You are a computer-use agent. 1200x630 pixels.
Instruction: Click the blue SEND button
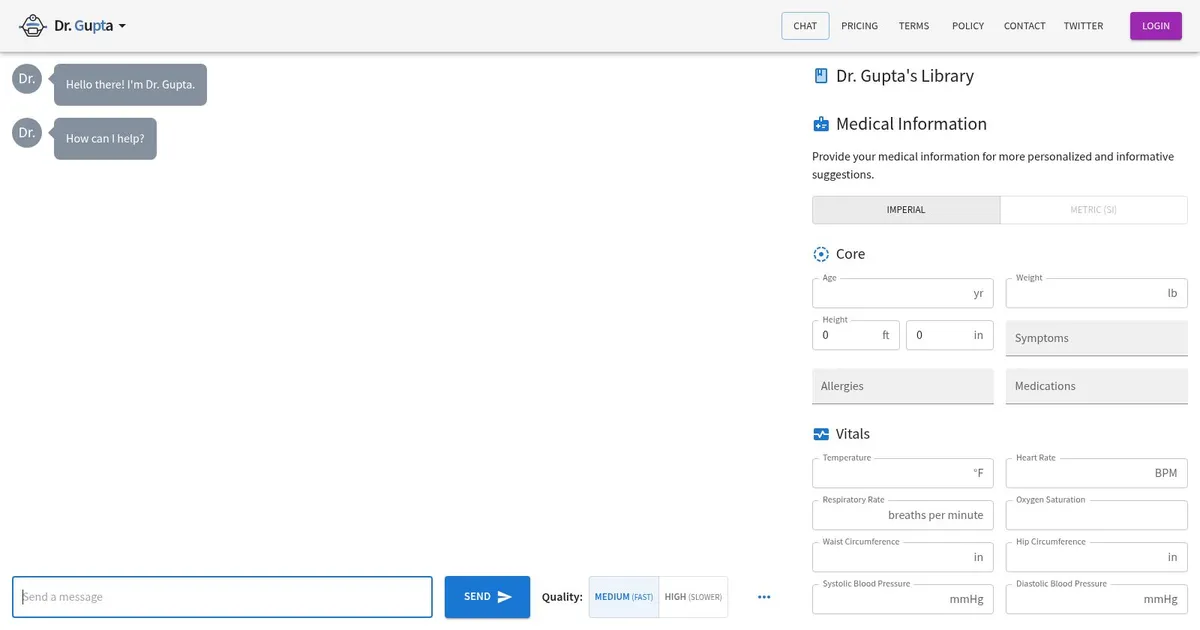pos(487,597)
